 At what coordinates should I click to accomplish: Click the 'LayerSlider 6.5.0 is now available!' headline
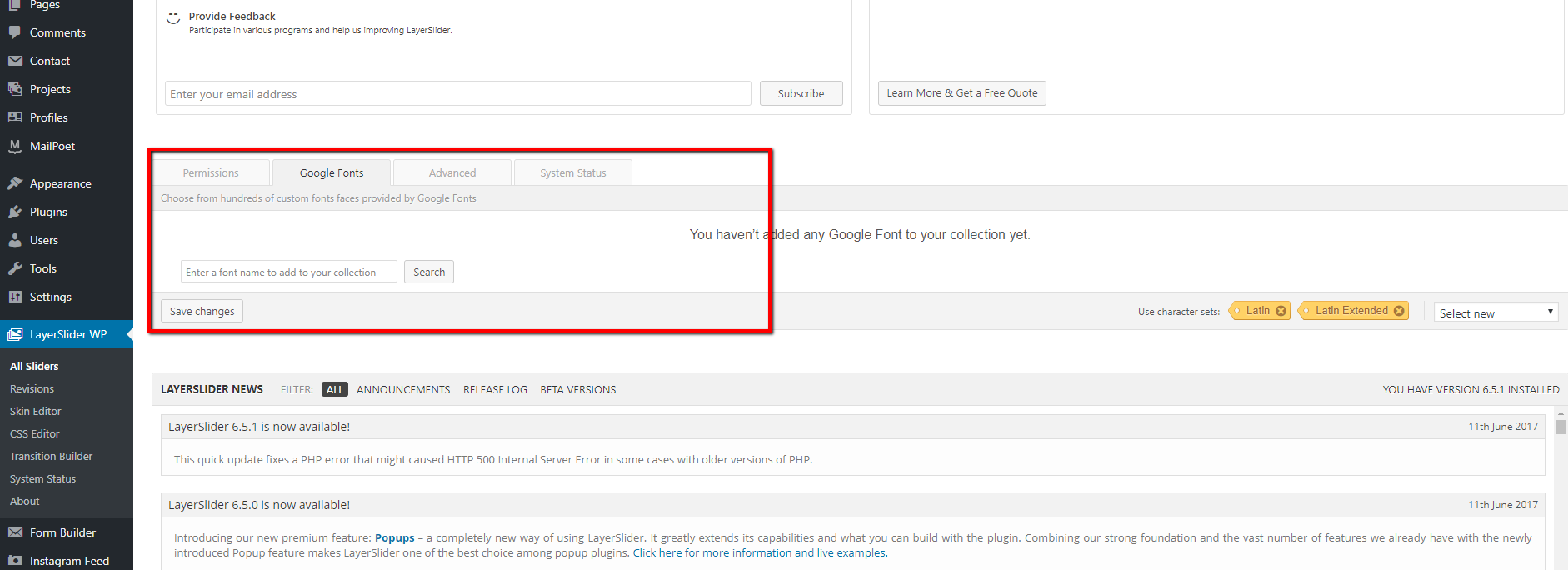pyautogui.click(x=259, y=505)
